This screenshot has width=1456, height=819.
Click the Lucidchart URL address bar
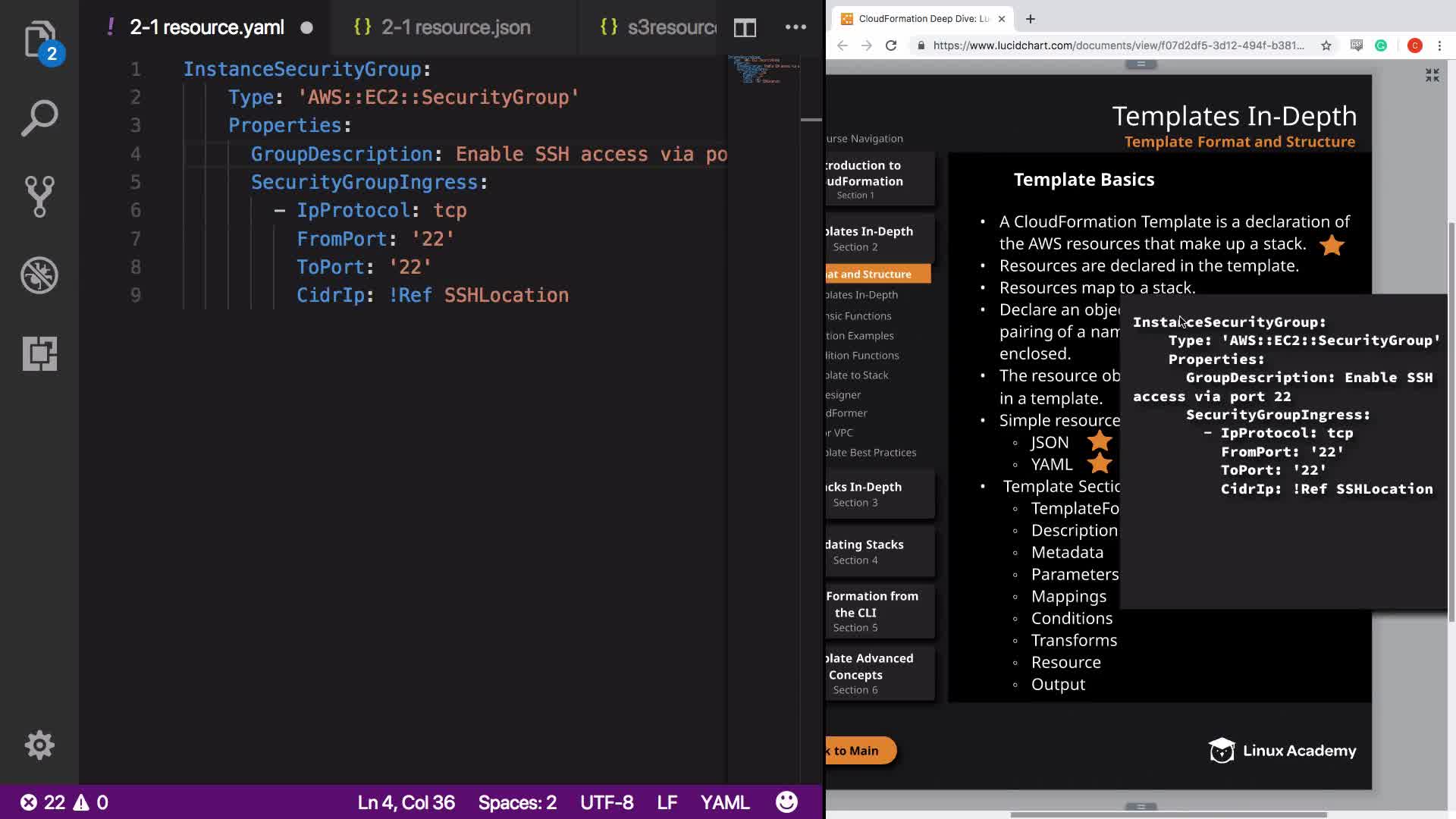click(x=1118, y=45)
